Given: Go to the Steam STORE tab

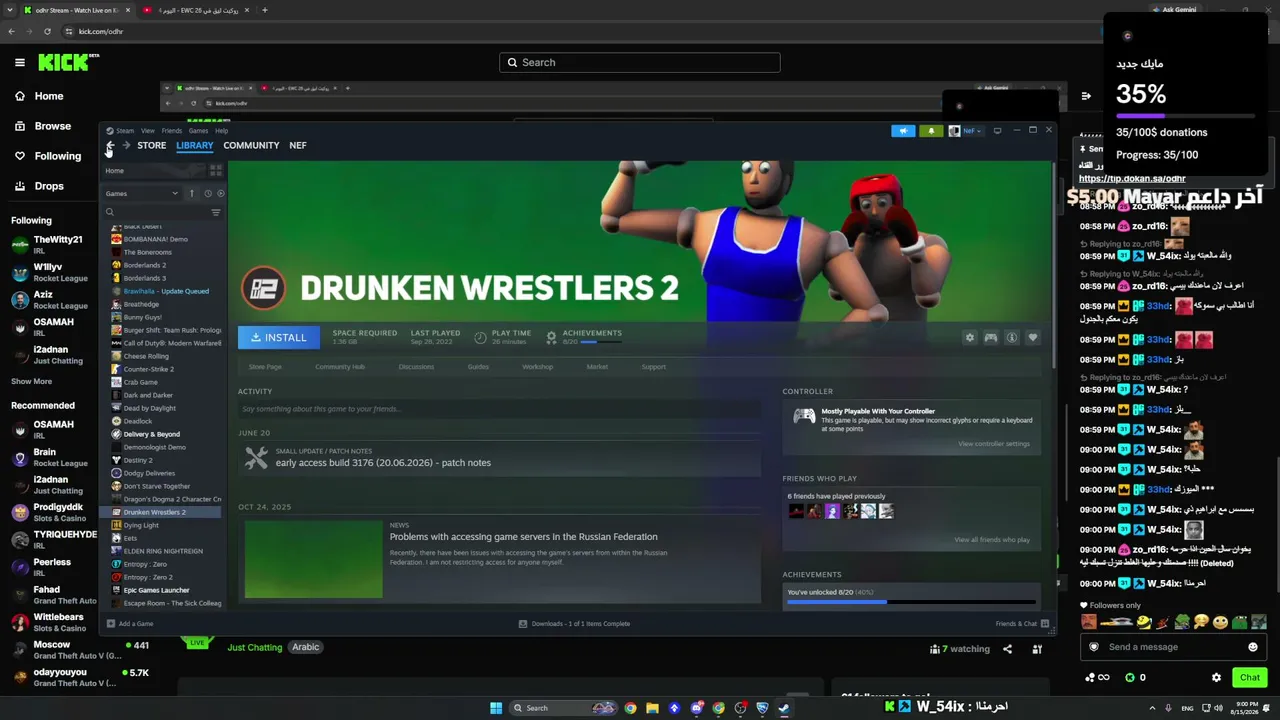Looking at the screenshot, I should 152,146.
